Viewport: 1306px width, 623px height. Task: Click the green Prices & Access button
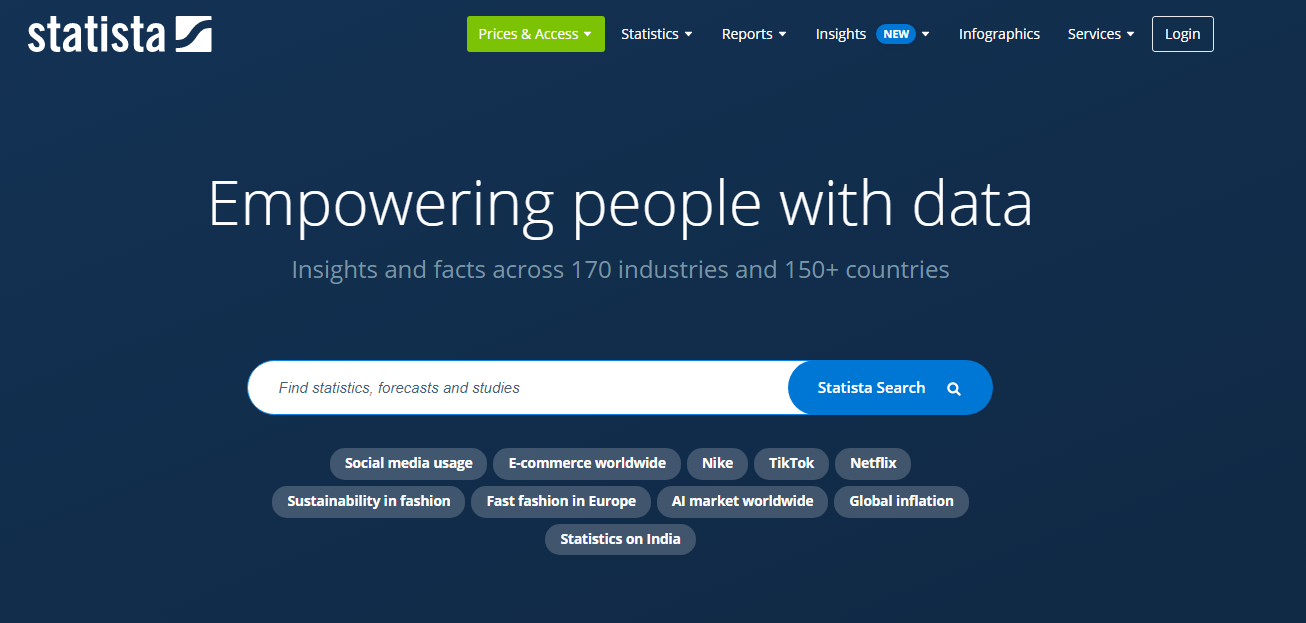(x=536, y=34)
